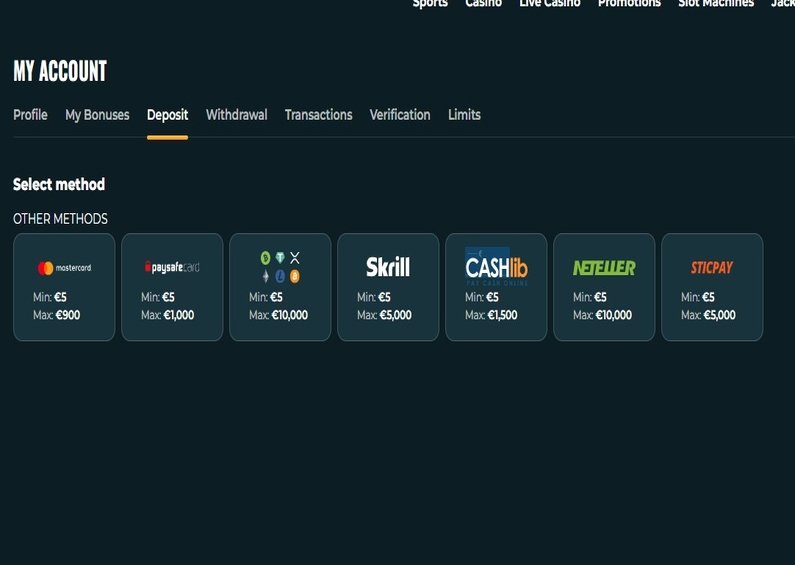Screen dimensions: 795x565
Task: Select the Skrill deposit method
Action: point(388,287)
